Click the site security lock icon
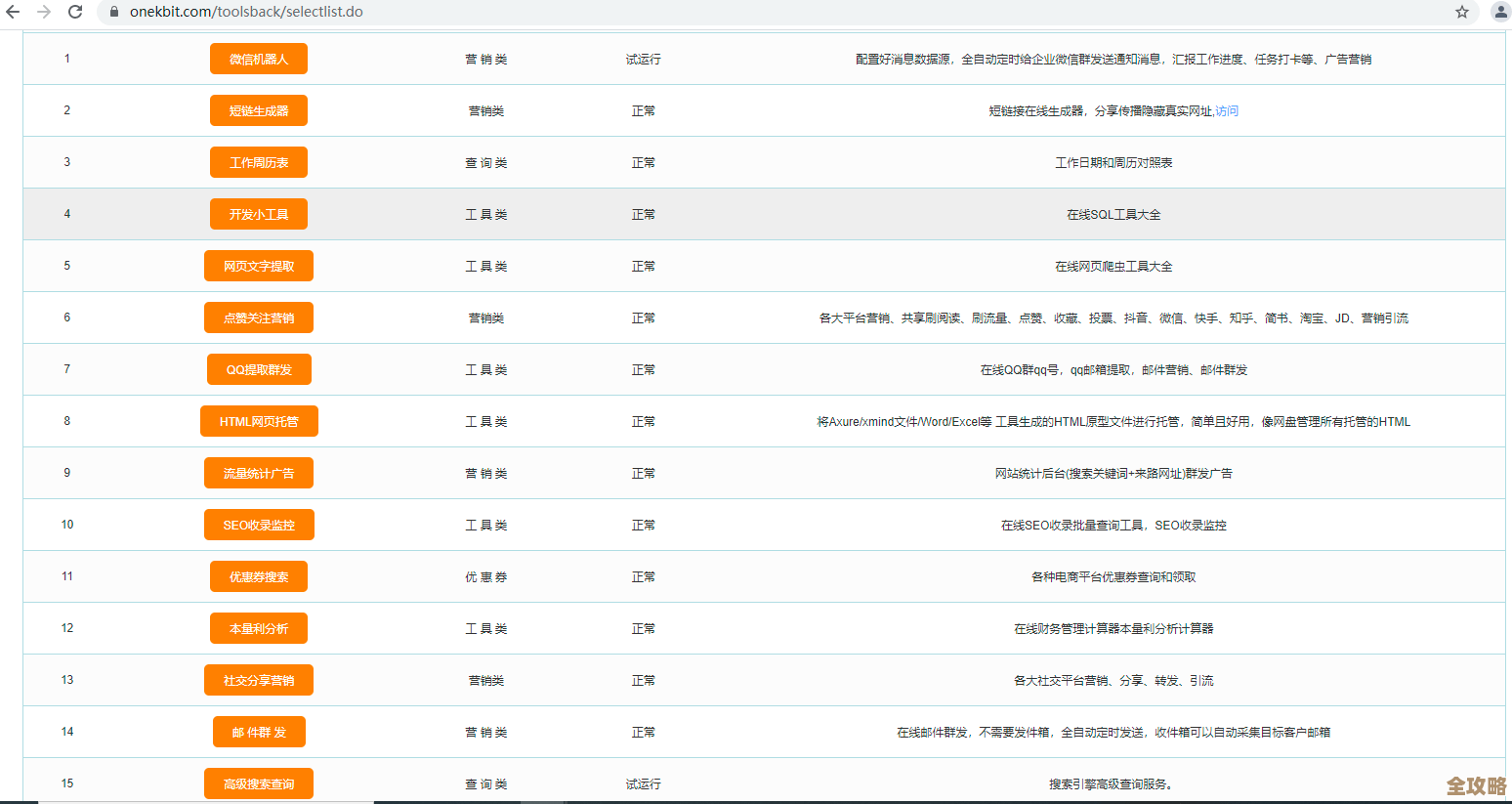This screenshot has width=1512, height=804. click(x=113, y=13)
